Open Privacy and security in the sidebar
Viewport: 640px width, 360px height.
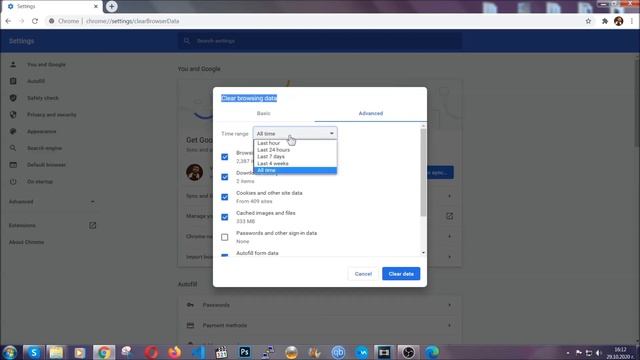(x=52, y=115)
